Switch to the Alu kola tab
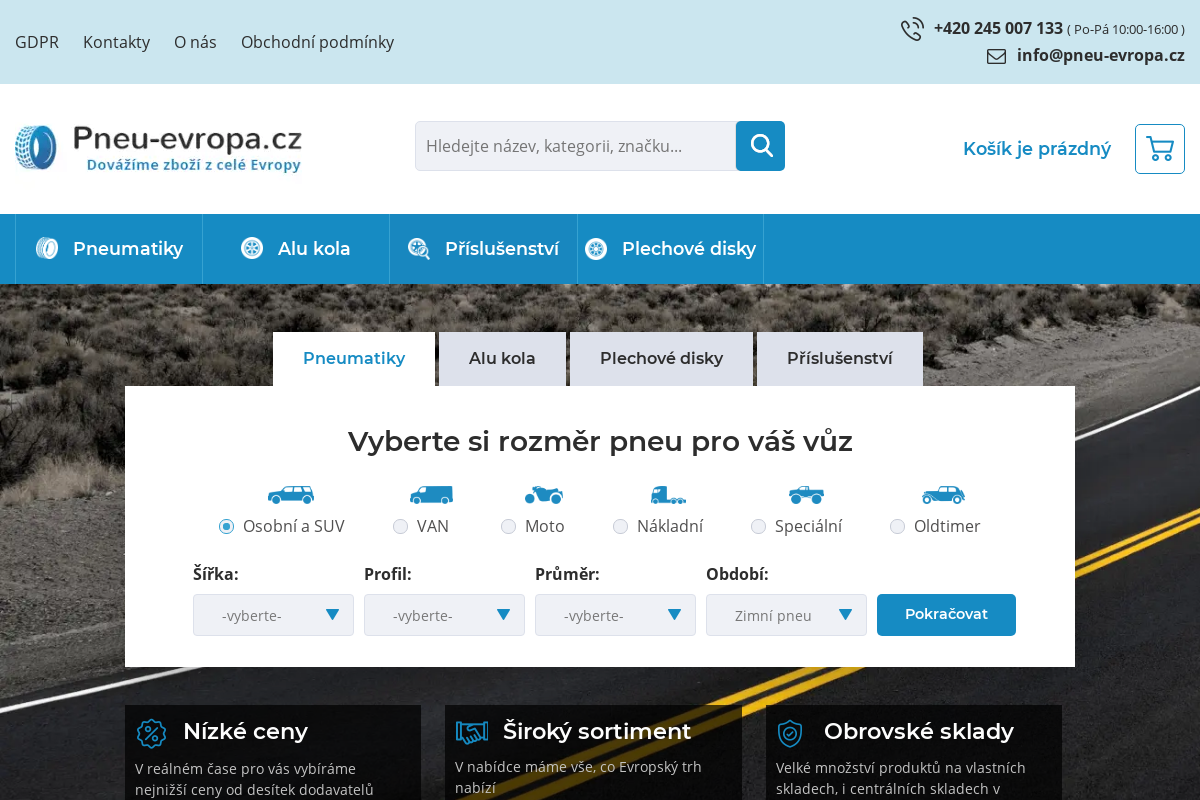The width and height of the screenshot is (1200, 800). tap(502, 358)
